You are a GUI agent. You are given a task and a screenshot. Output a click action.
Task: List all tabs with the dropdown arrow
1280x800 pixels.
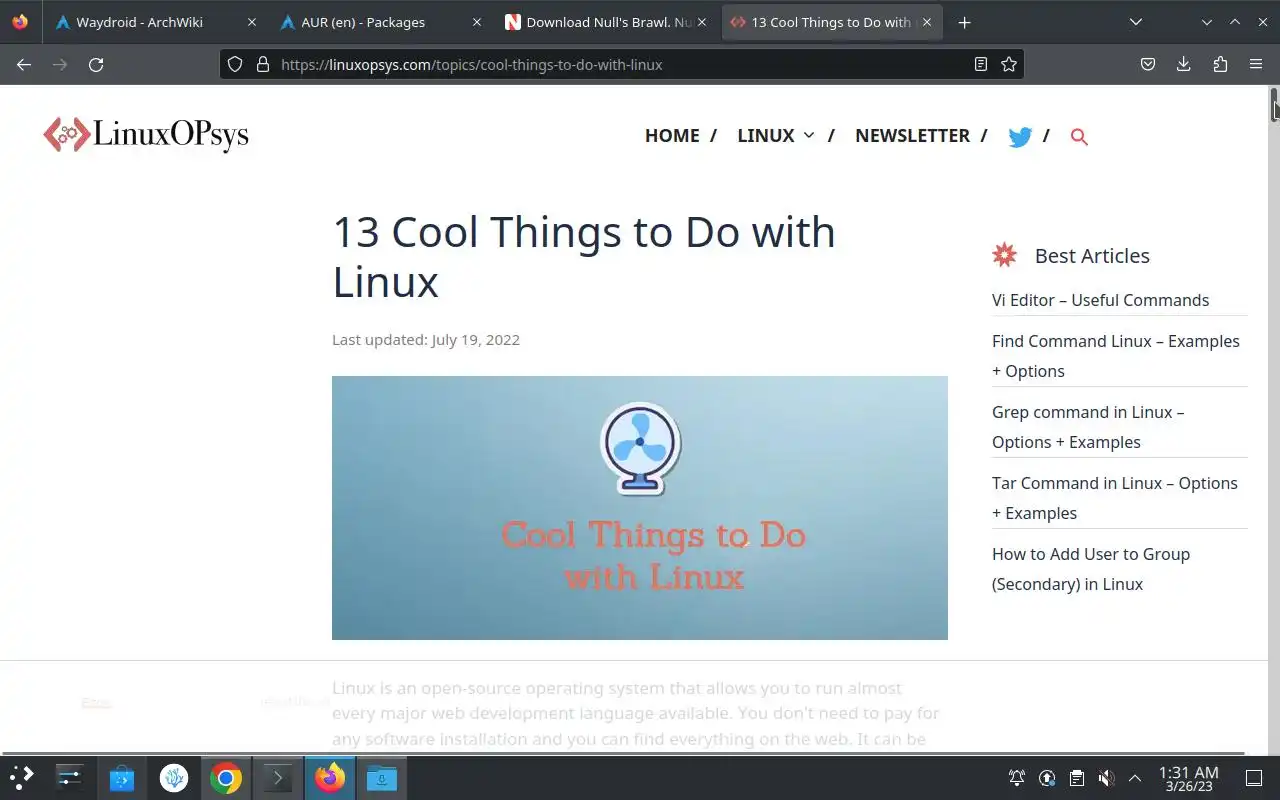coord(1136,22)
